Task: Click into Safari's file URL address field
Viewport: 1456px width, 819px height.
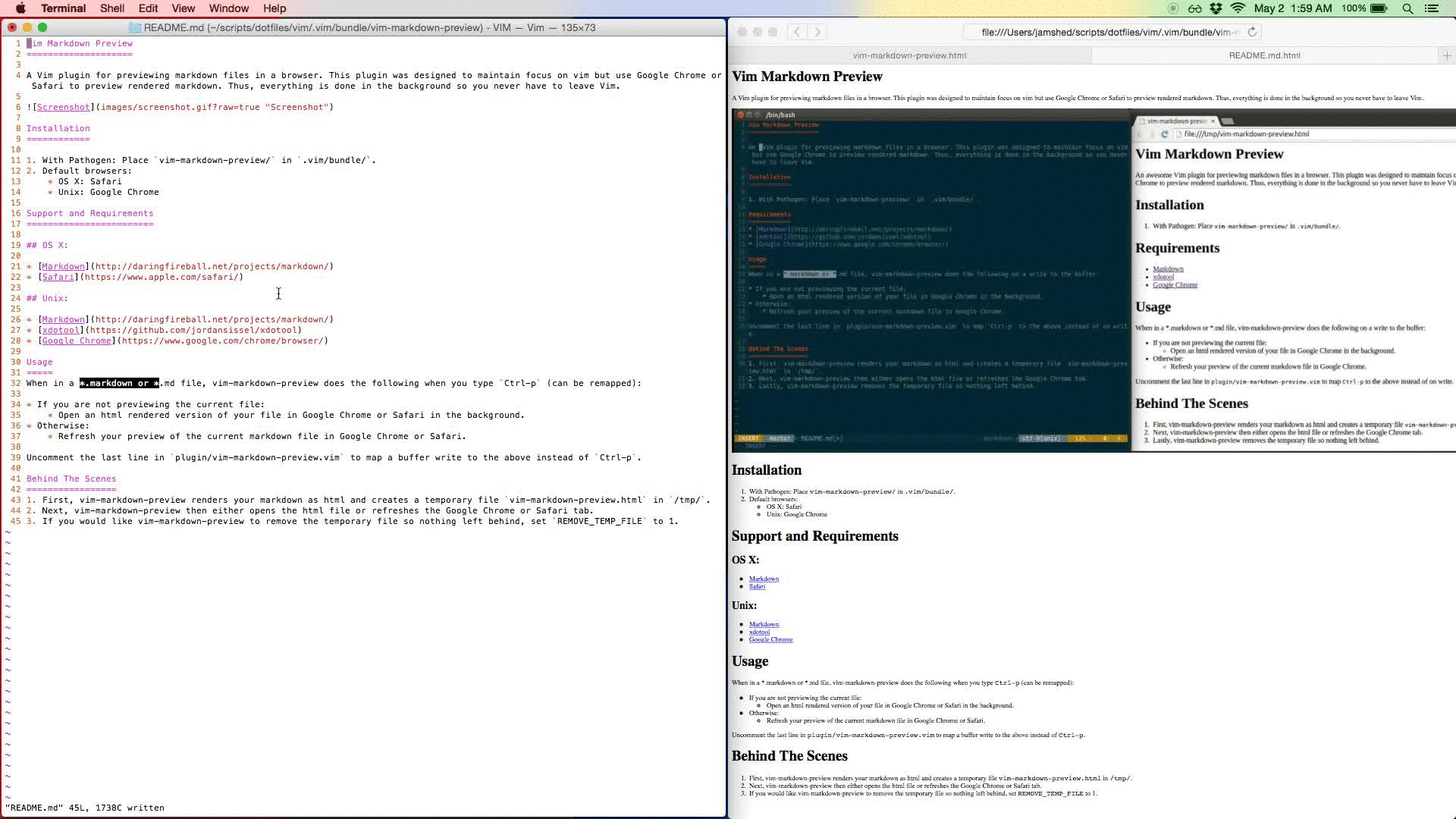Action: (1107, 32)
